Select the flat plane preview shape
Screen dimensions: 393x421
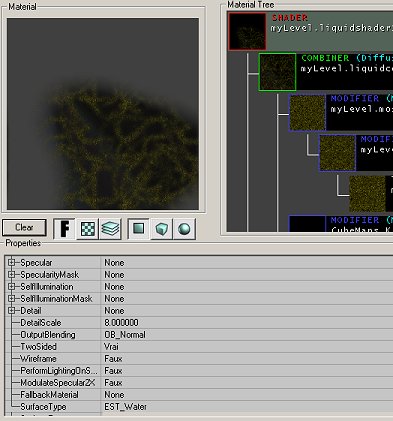click(x=139, y=229)
